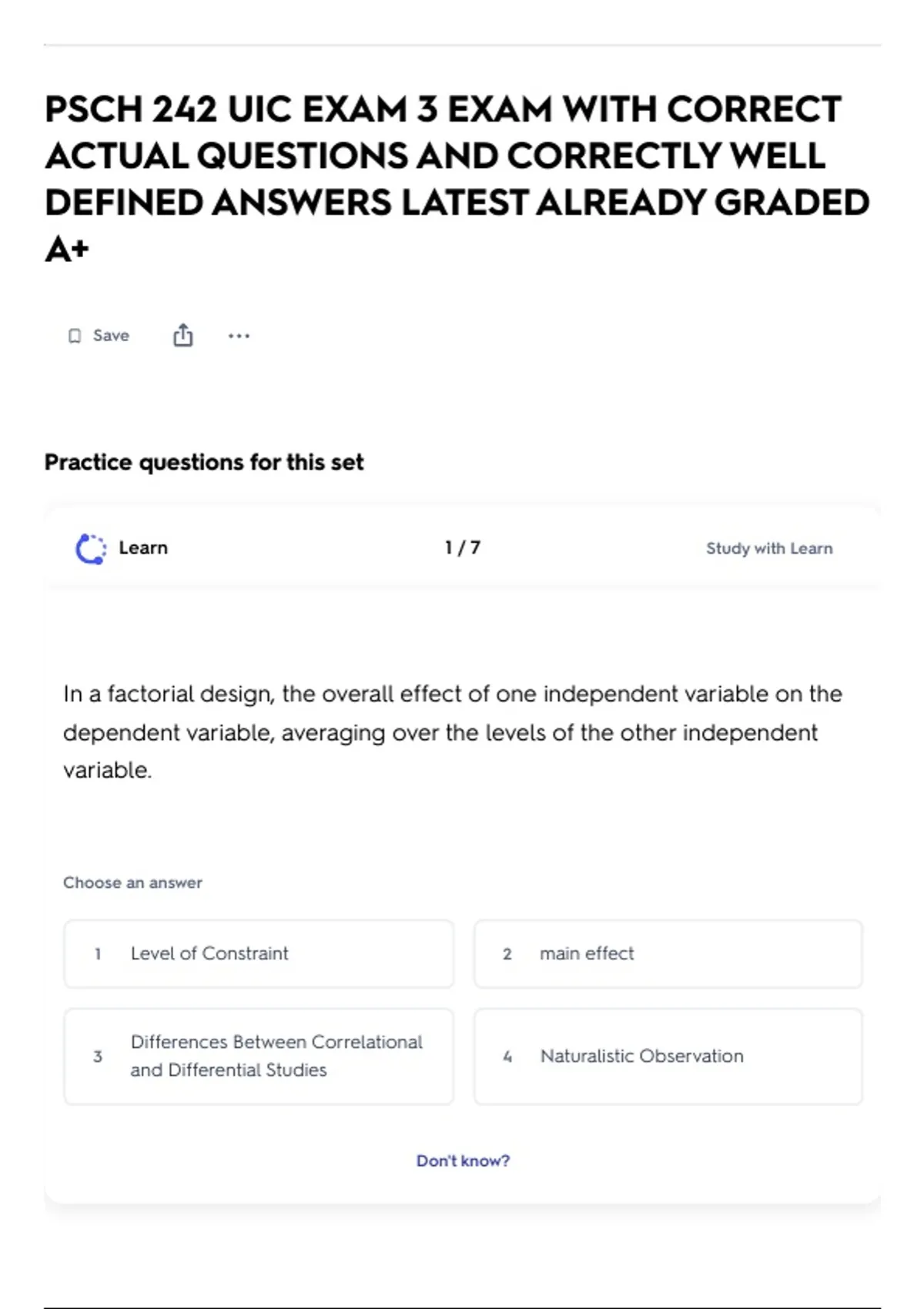Click the Learn mode circular icon
This screenshot has width=924, height=1309.
coord(91,549)
